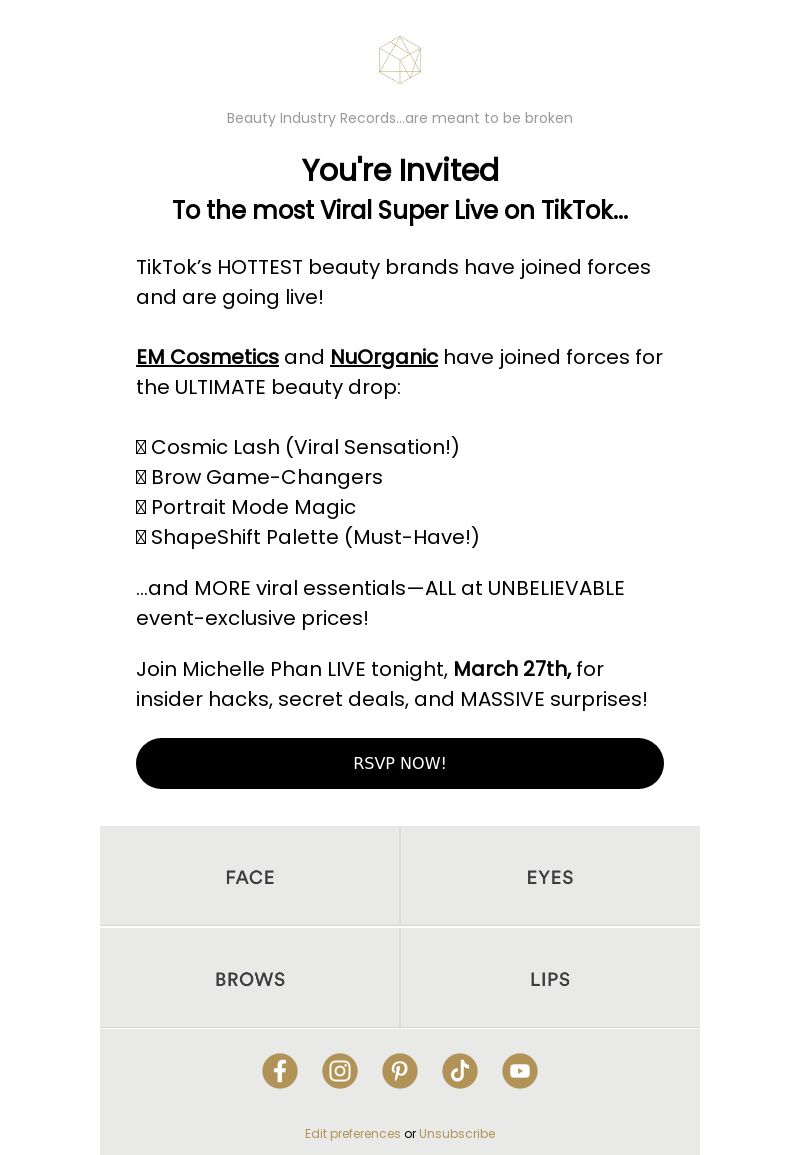Open the TikTok social icon
Viewport: 800px width, 1155px height.
pos(460,1070)
